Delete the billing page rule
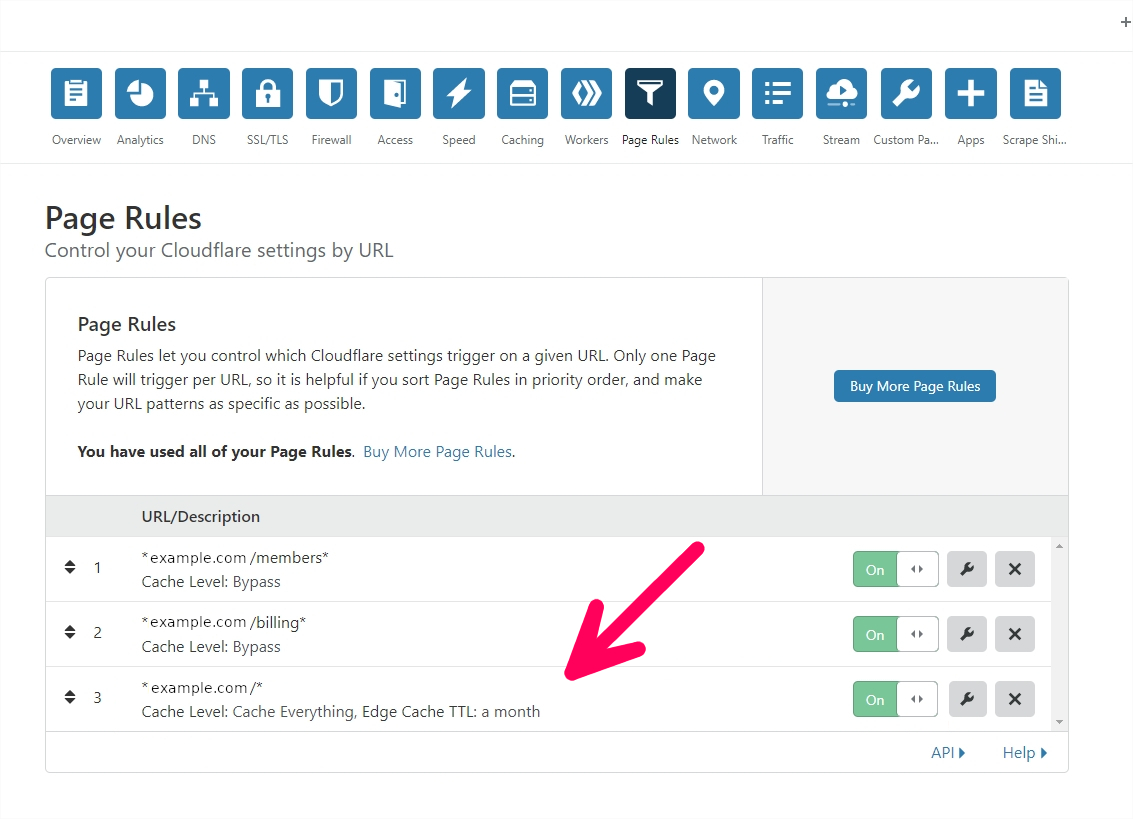 click(1014, 634)
